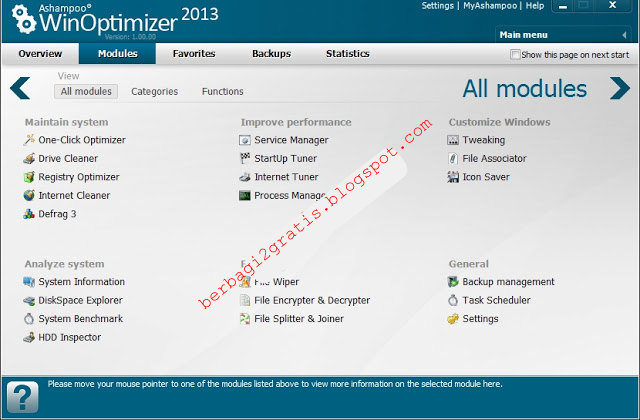
Task: Click the Drive Cleaner icon
Action: coord(29,158)
